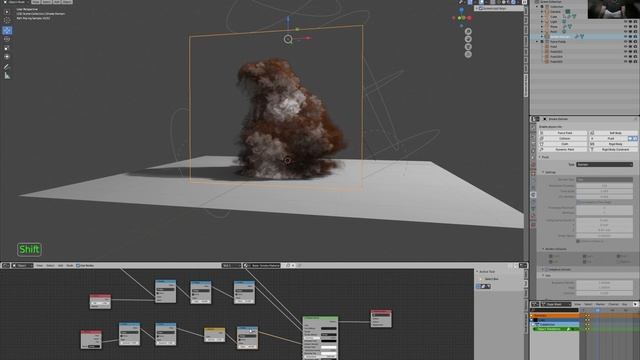This screenshot has width=640, height=360.
Task: Open the World properties tab icon
Action: coord(533,165)
